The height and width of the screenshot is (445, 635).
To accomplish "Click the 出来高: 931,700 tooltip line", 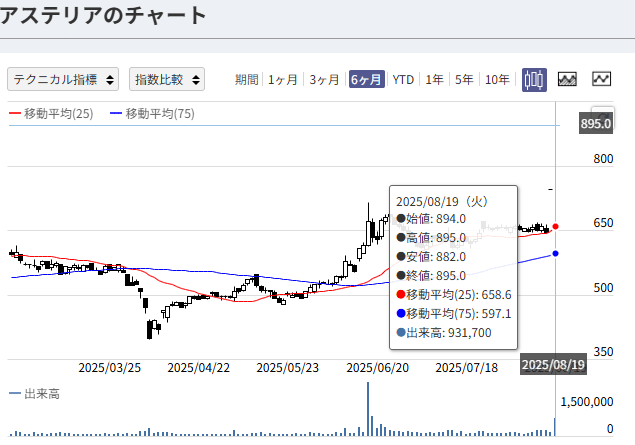I will tap(444, 333).
